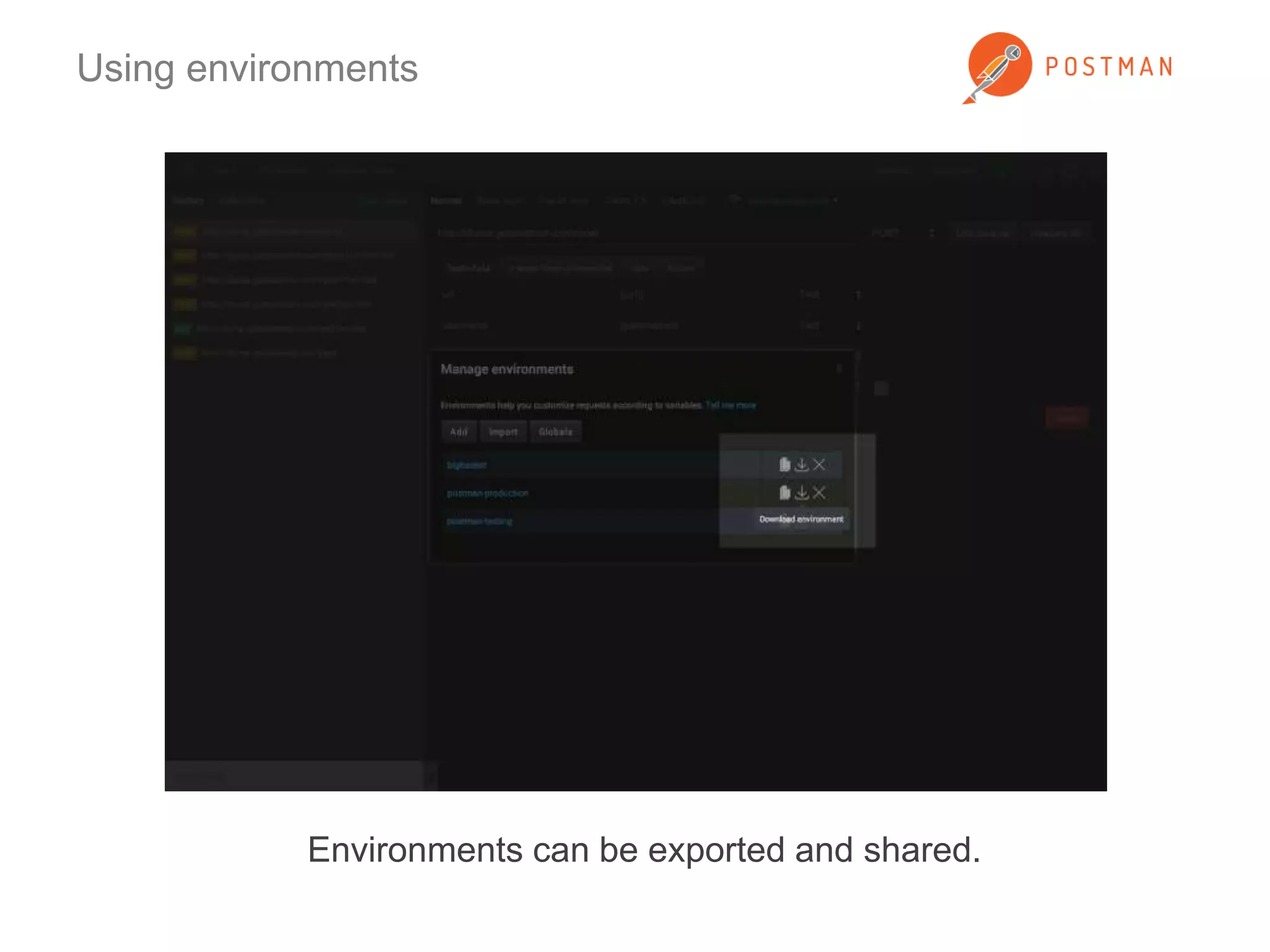Click the red button at the right edge
This screenshot has width=1270, height=952.
point(1067,418)
